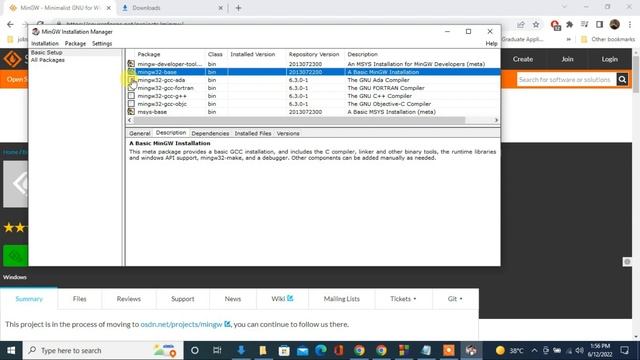Open the Settings menu in MinGW
Screen dimensions: 640x360
pyautogui.click(x=102, y=43)
